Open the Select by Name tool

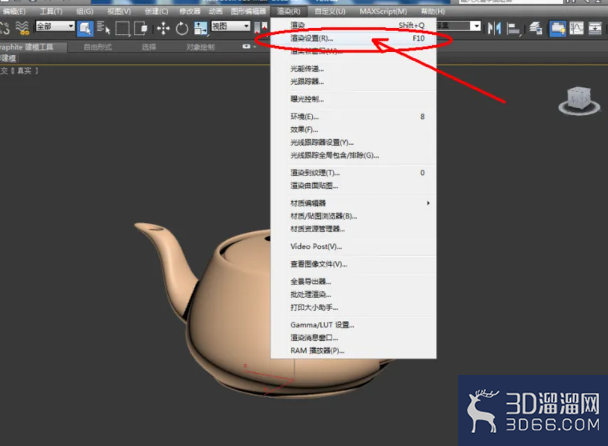(103, 28)
